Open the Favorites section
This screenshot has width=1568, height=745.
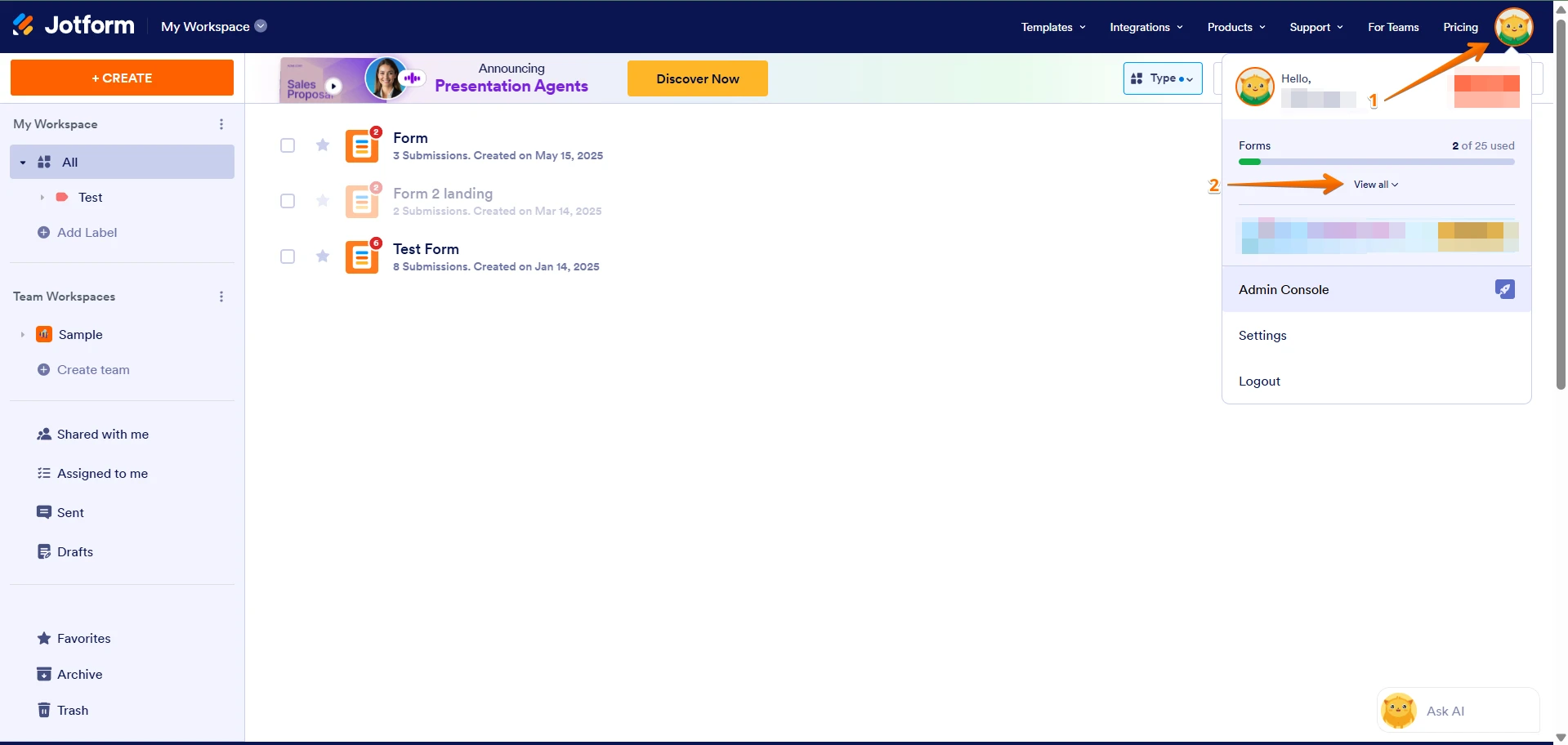pyautogui.click(x=83, y=638)
